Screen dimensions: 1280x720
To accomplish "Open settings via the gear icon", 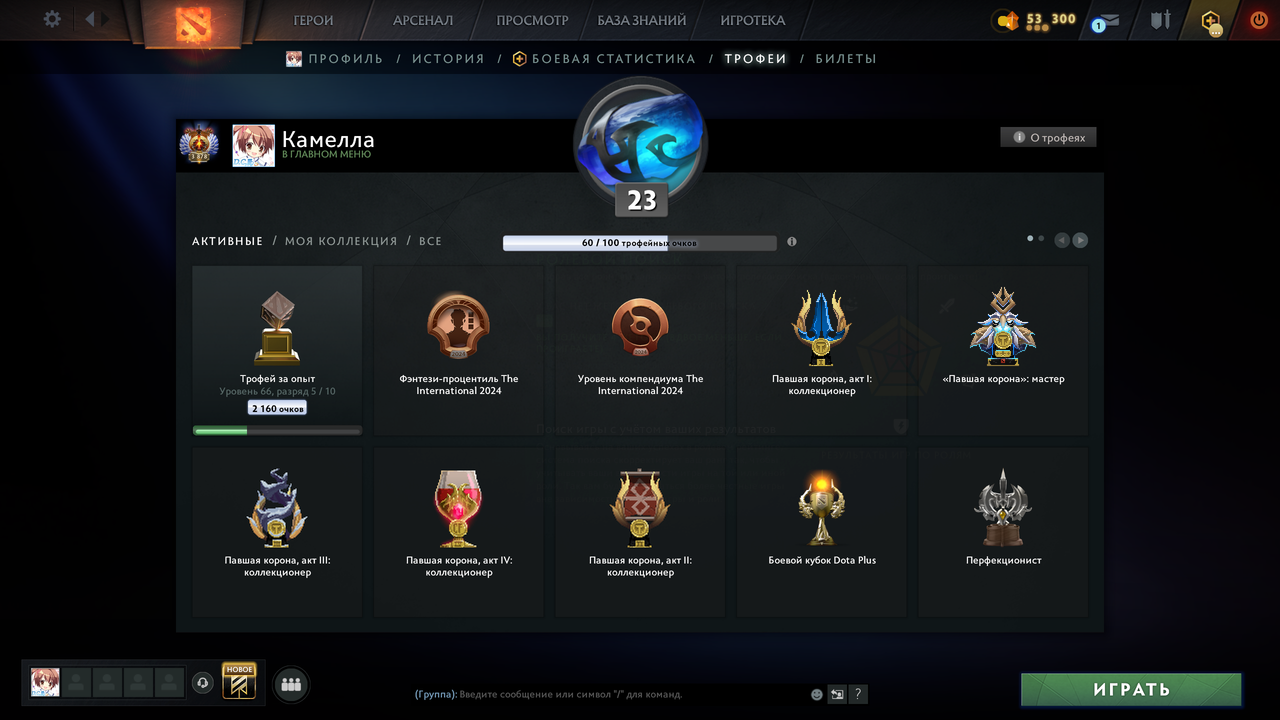I will [52, 19].
